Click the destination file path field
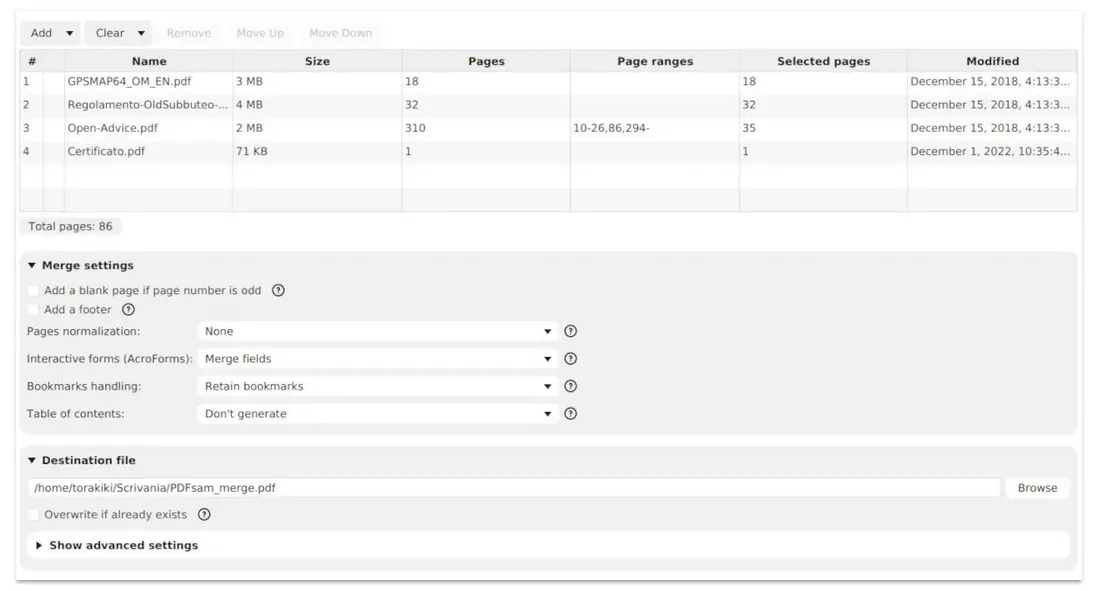 (x=514, y=488)
